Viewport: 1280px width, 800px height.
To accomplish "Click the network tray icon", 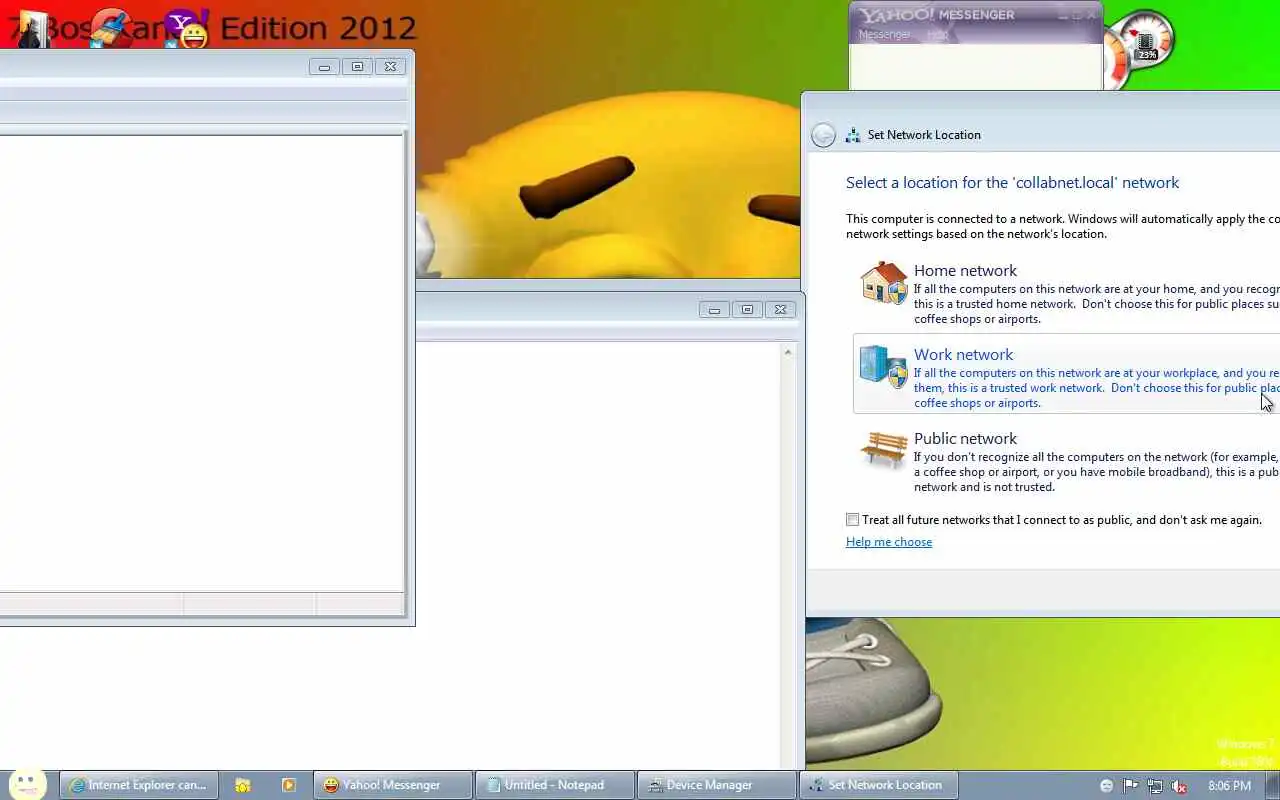I will [x=1155, y=786].
